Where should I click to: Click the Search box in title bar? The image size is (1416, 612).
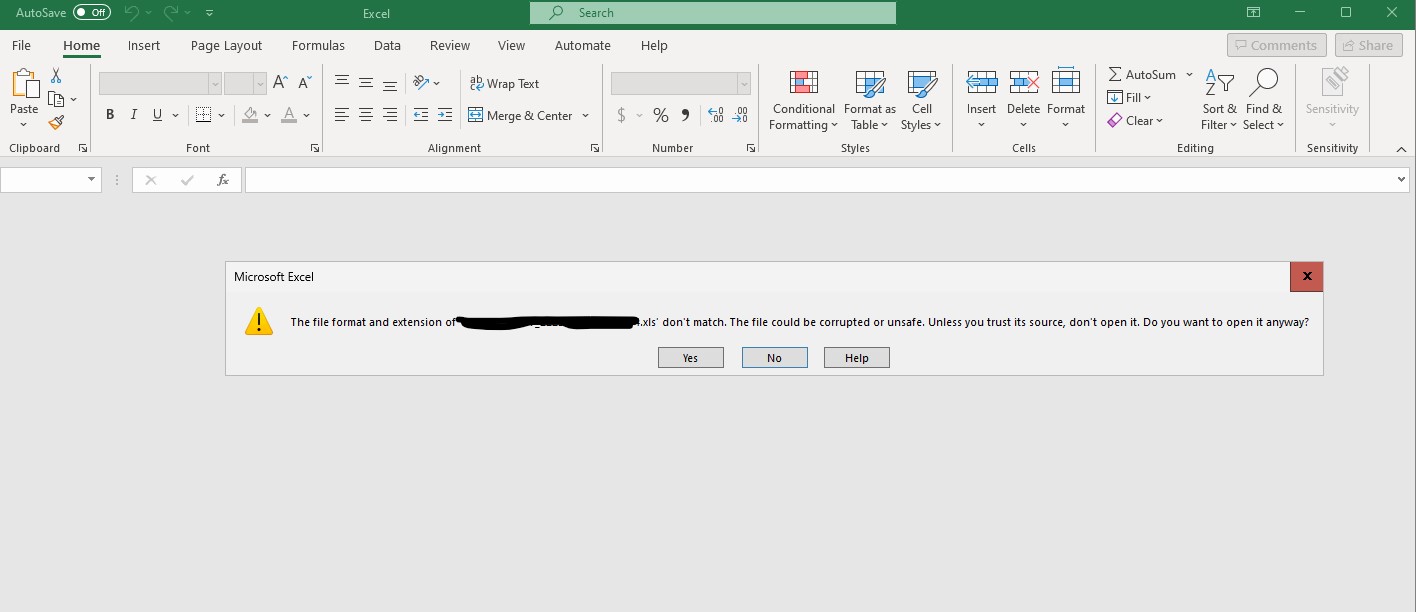point(713,13)
